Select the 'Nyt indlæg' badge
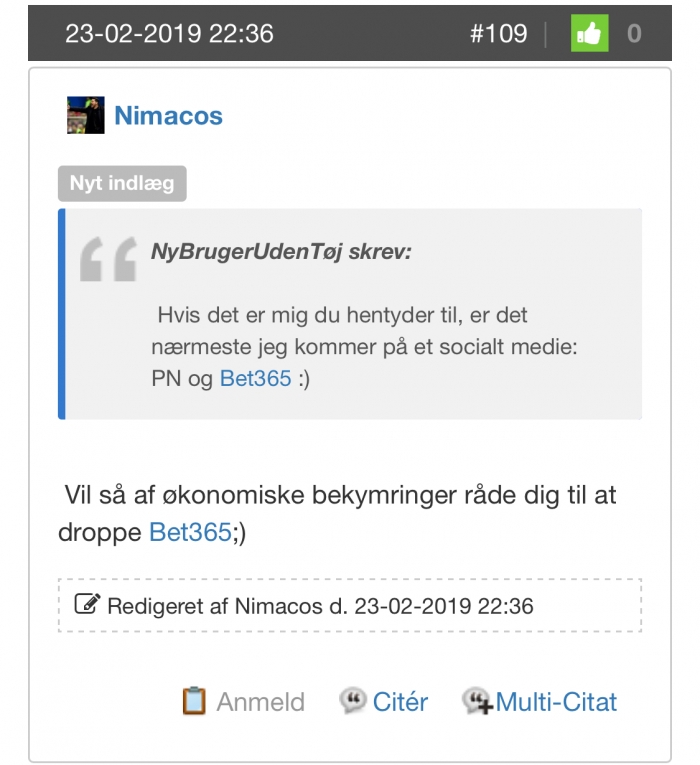700x765 pixels. 122,184
